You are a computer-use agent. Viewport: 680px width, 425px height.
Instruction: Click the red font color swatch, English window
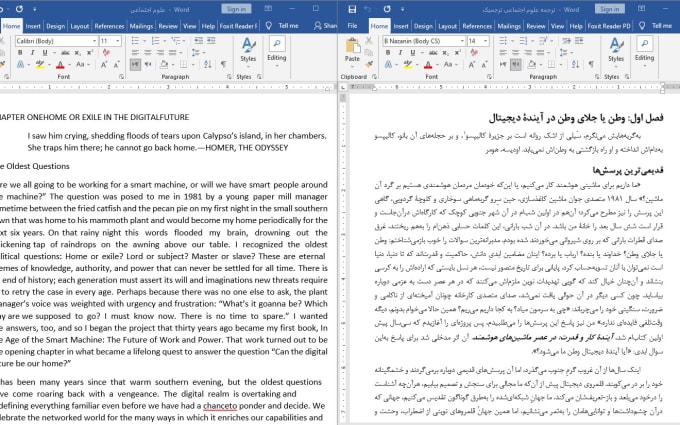[x=60, y=65]
